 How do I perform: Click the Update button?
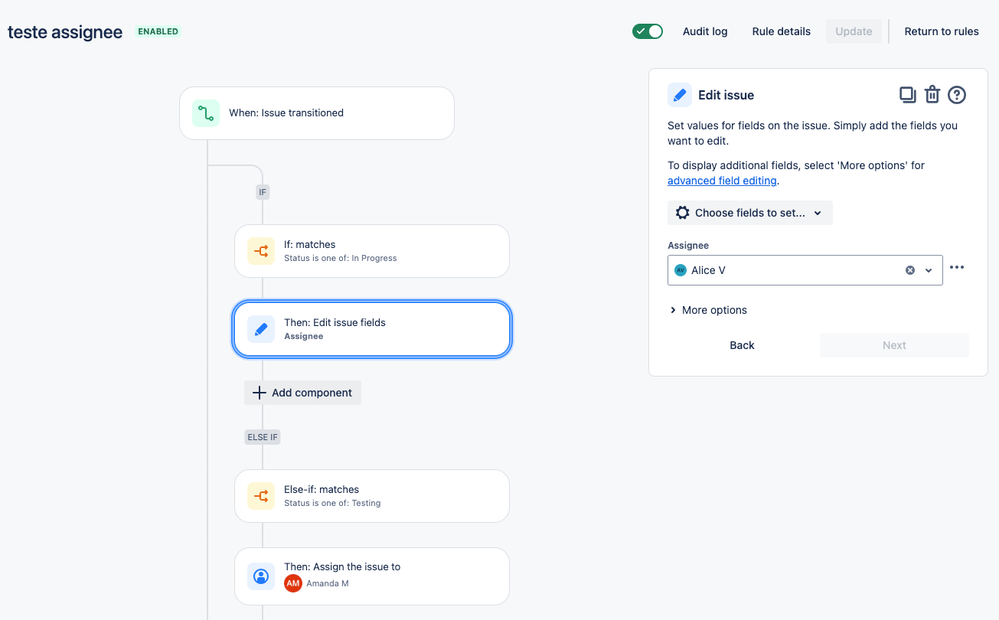coord(854,31)
